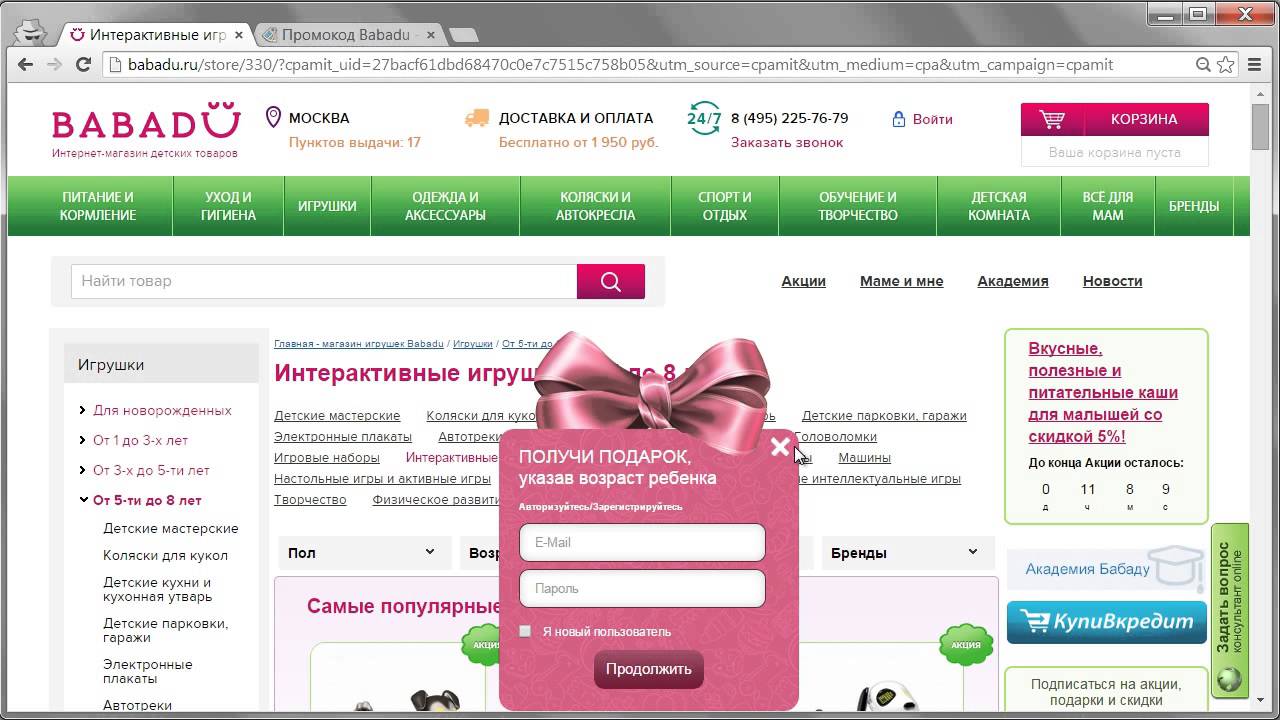Screen dimensions: 1280x720
Task: Click the magnifier search button
Action: pyautogui.click(x=611, y=281)
